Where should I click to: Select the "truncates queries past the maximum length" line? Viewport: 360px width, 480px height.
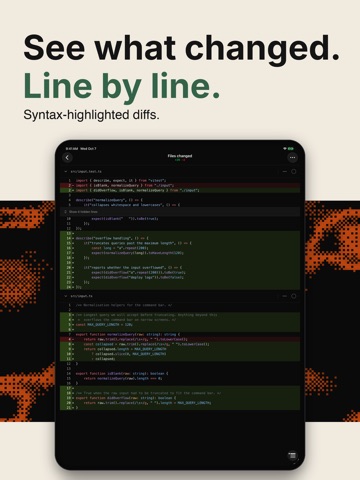point(180,243)
